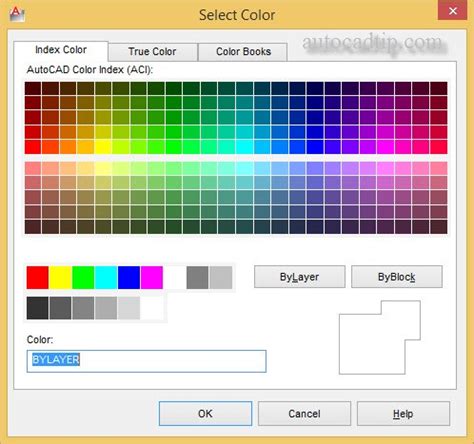This screenshot has width=474, height=444.
Task: Click the ByBlock button
Action: pos(397,277)
